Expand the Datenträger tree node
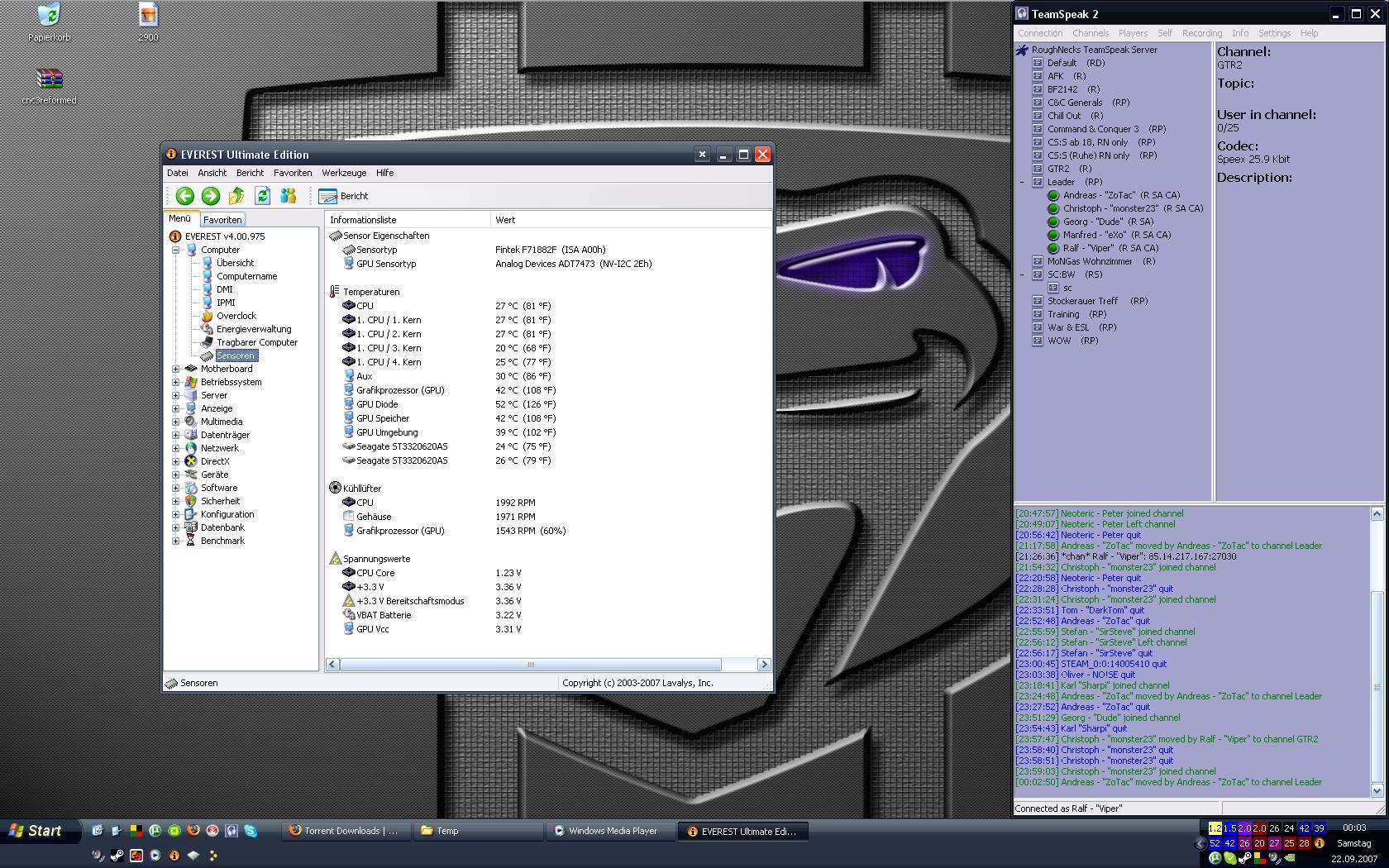This screenshot has height=868, width=1389. point(175,435)
